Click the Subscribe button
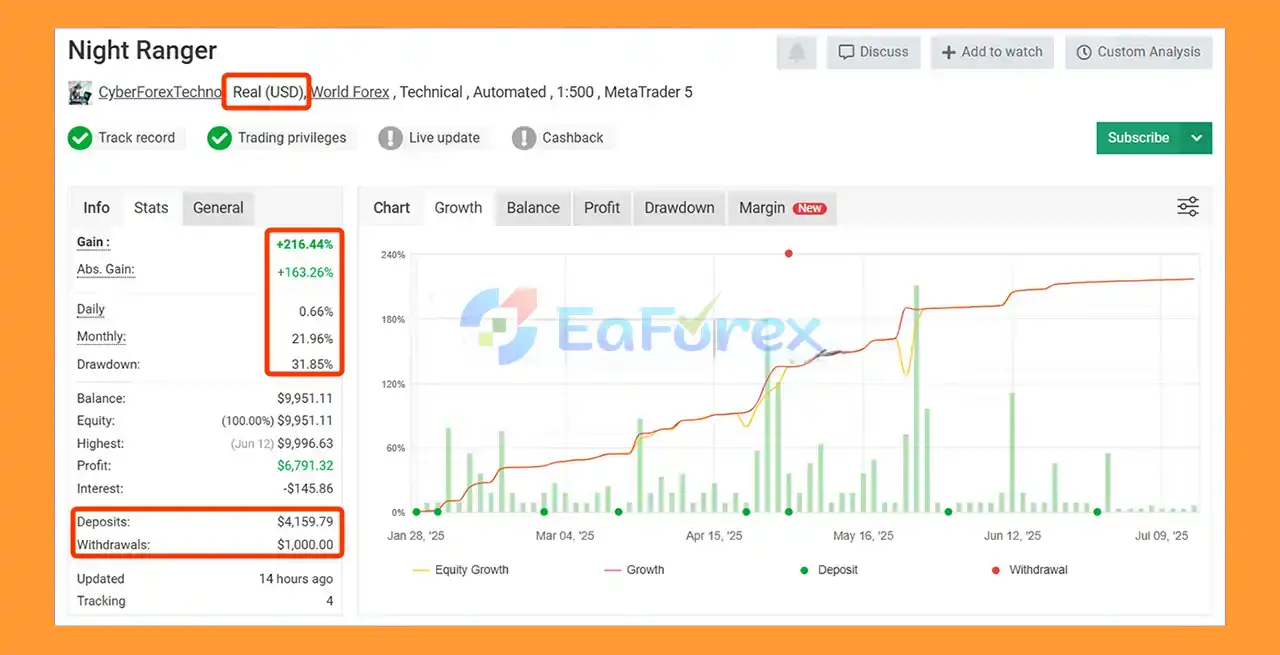Screen dimensions: 1280x655 [1139, 138]
